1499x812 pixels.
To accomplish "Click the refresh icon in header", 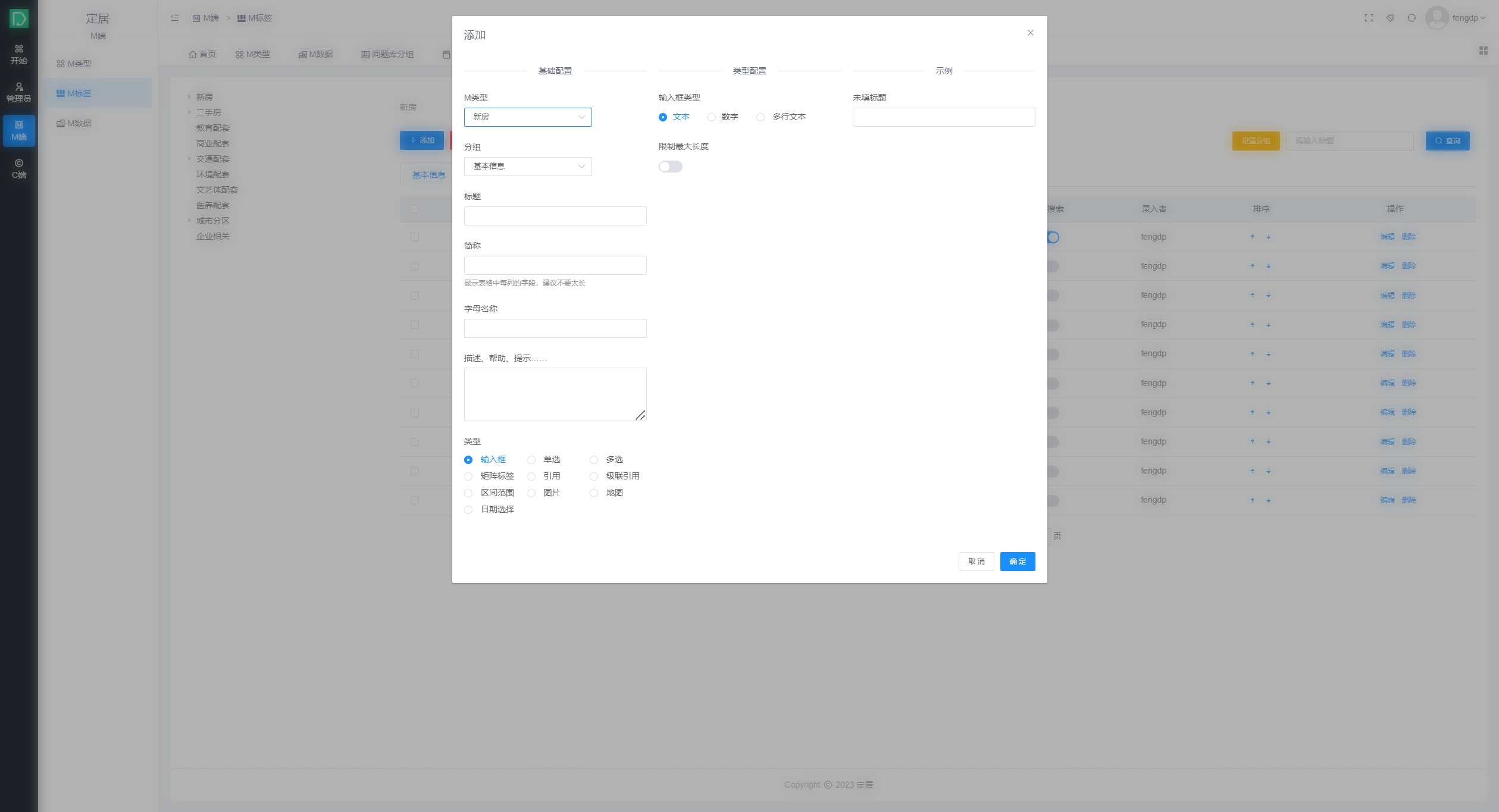I will [x=1412, y=18].
